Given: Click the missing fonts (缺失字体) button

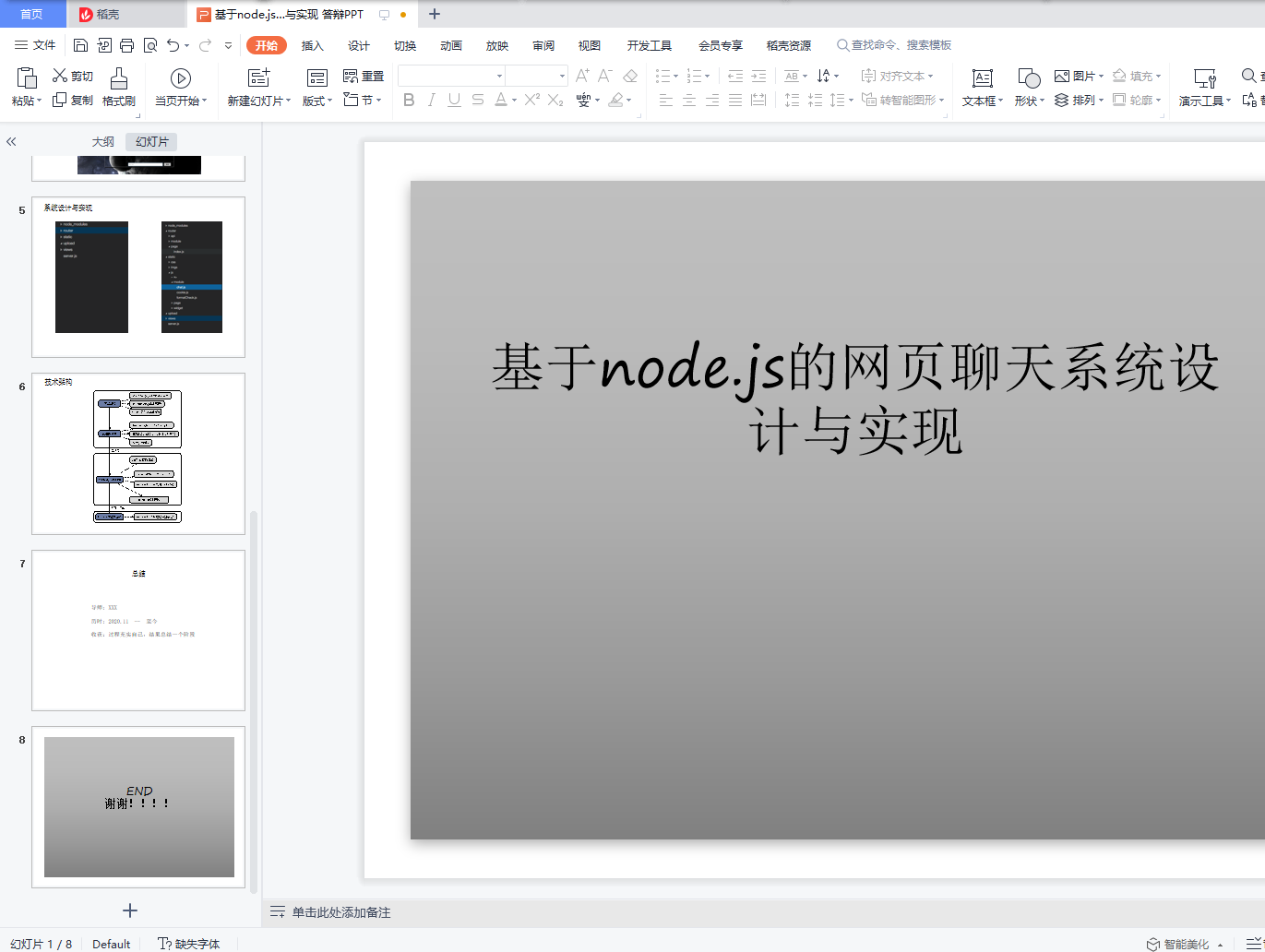Looking at the screenshot, I should pyautogui.click(x=189, y=944).
